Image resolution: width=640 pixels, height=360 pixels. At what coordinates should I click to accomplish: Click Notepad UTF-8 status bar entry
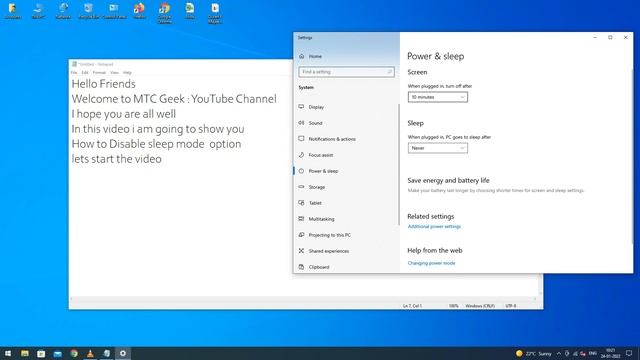pyautogui.click(x=511, y=306)
